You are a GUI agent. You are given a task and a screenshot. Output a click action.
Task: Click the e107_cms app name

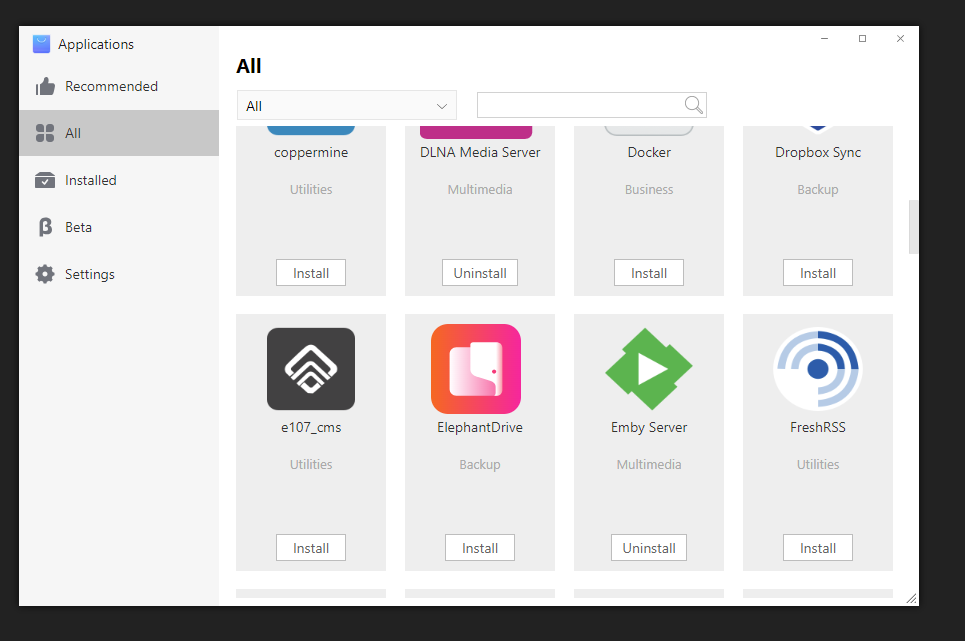coord(311,428)
